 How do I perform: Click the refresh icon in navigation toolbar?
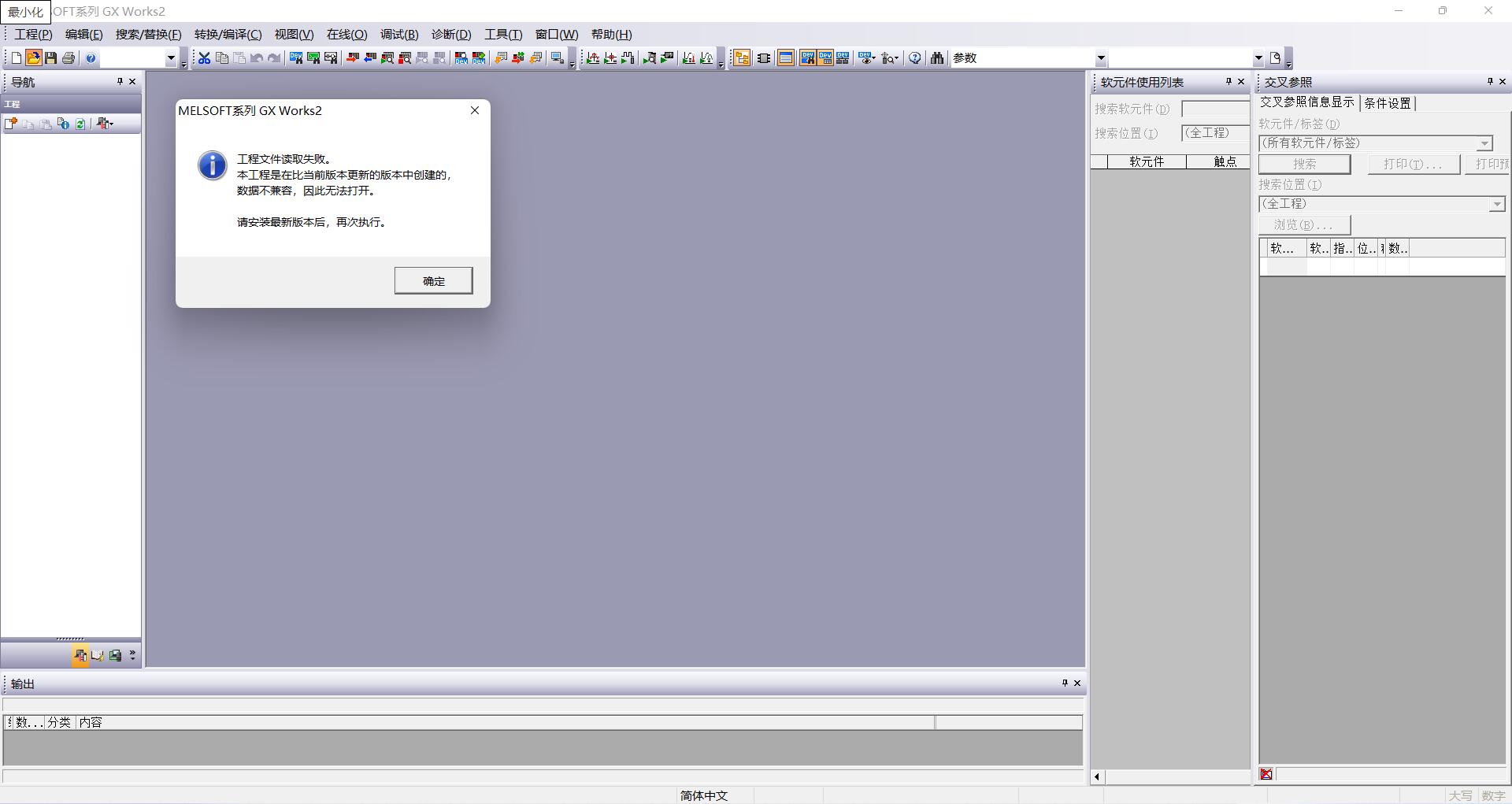pyautogui.click(x=80, y=124)
